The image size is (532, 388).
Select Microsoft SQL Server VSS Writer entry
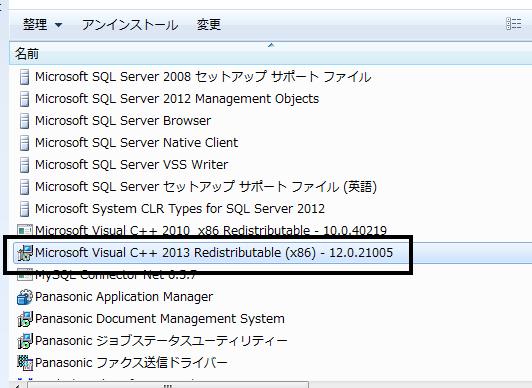[x=132, y=165]
